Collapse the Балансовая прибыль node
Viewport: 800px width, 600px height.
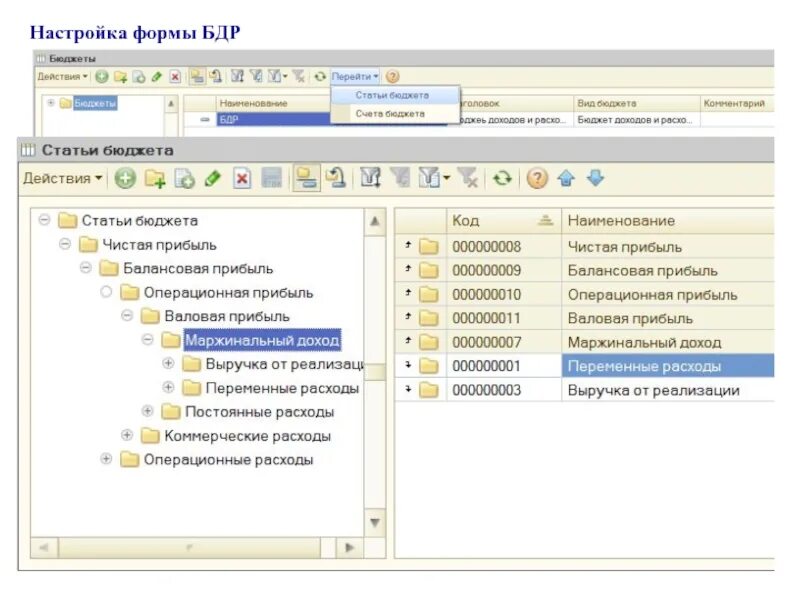[86, 267]
